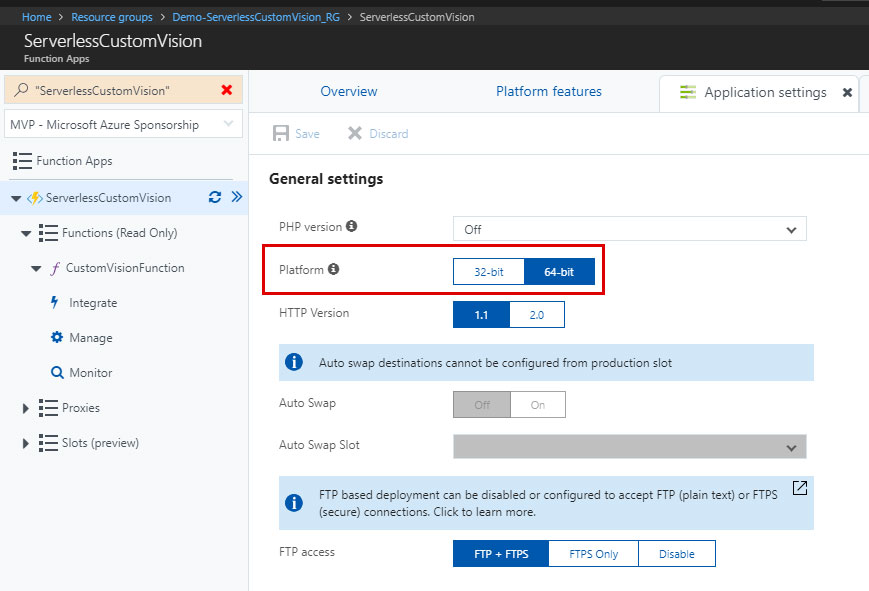This screenshot has height=591, width=869.
Task: Show PHP version info tooltip icon
Action: (351, 226)
